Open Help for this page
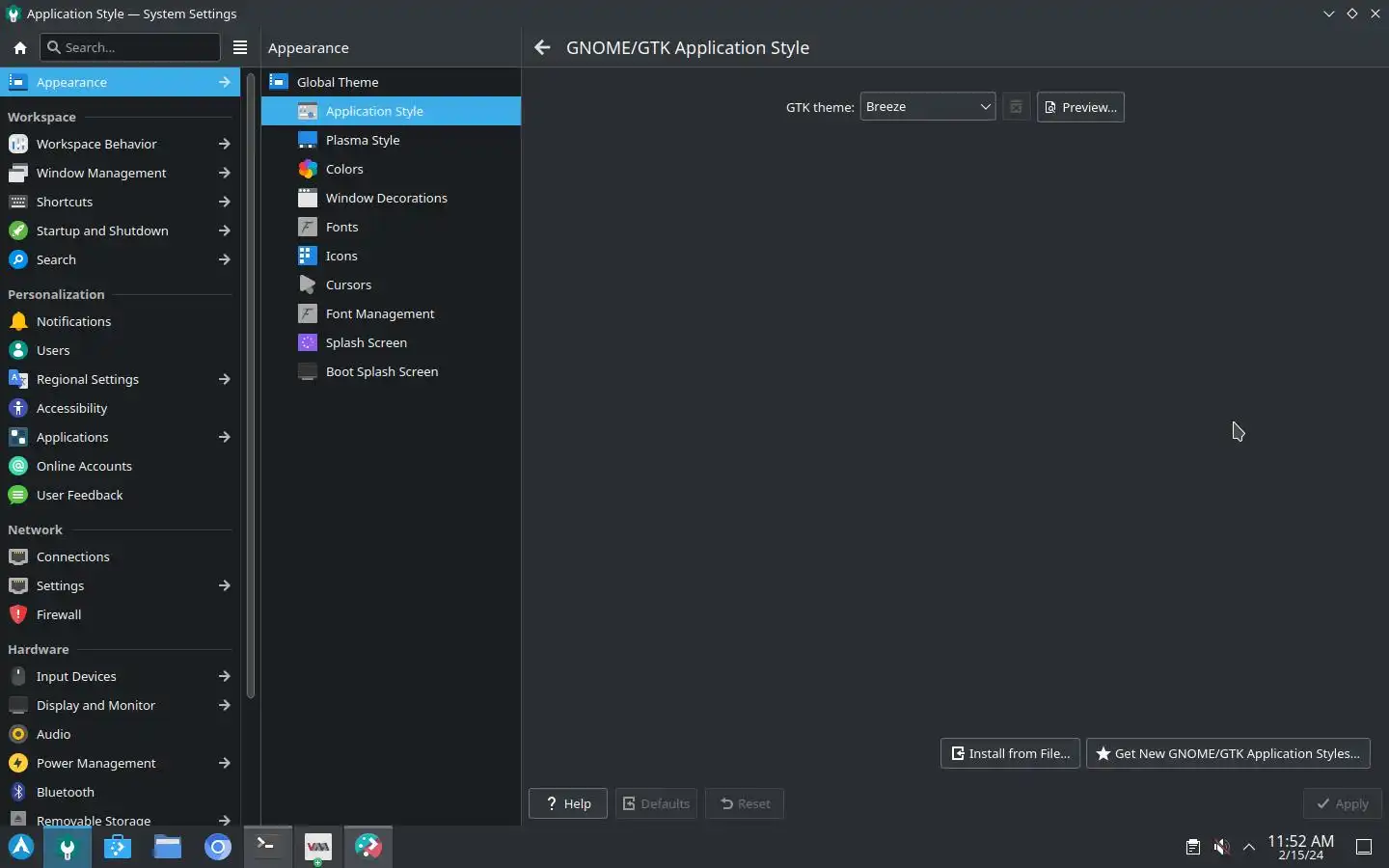The height and width of the screenshot is (868, 1389). click(x=568, y=803)
